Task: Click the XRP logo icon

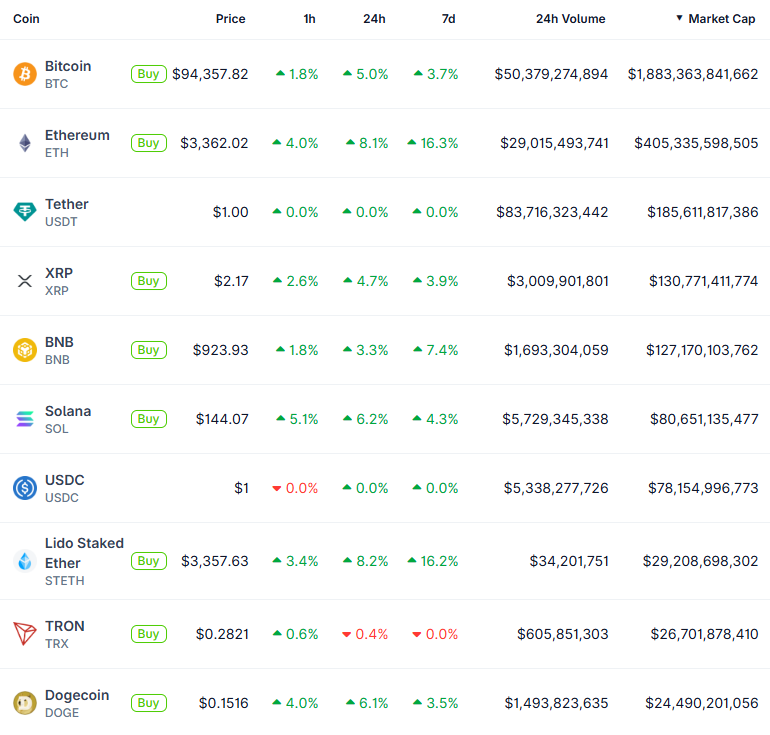Action: [24, 281]
